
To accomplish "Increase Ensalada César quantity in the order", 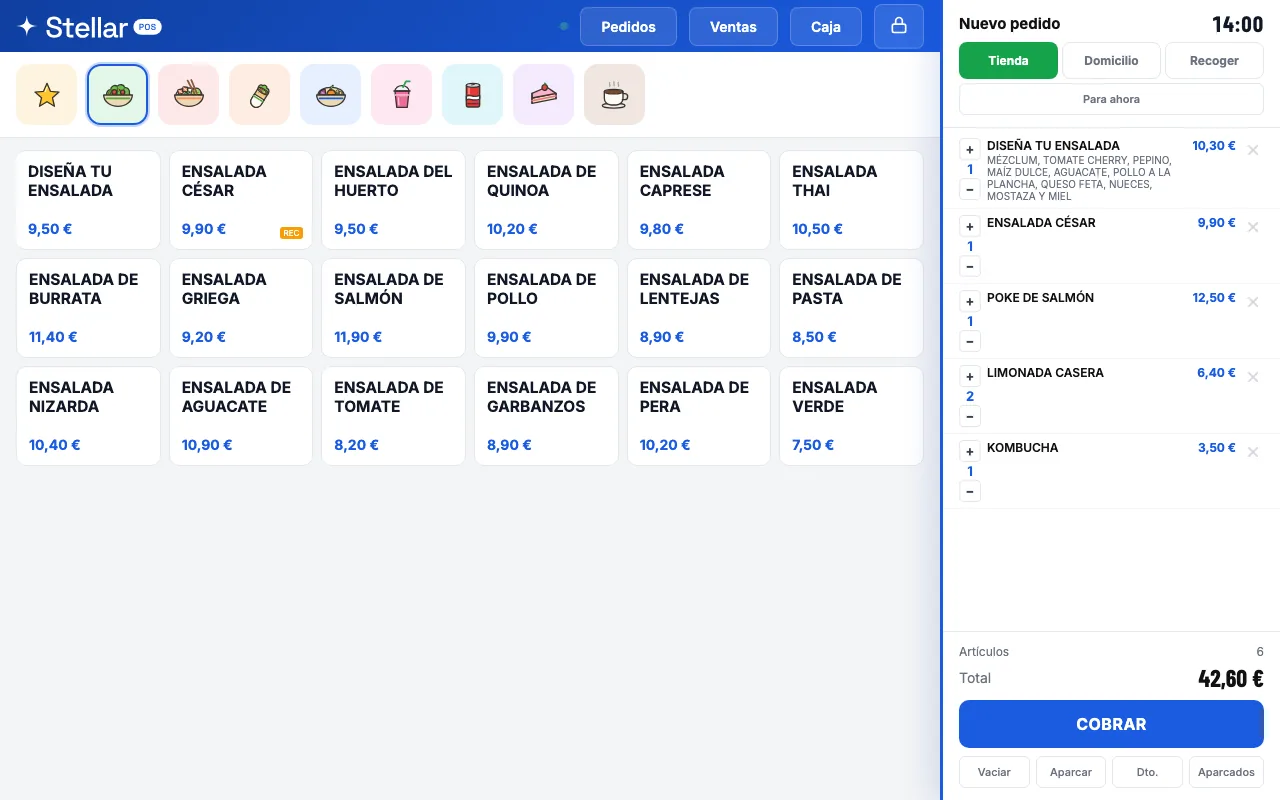I will pyautogui.click(x=970, y=226).
